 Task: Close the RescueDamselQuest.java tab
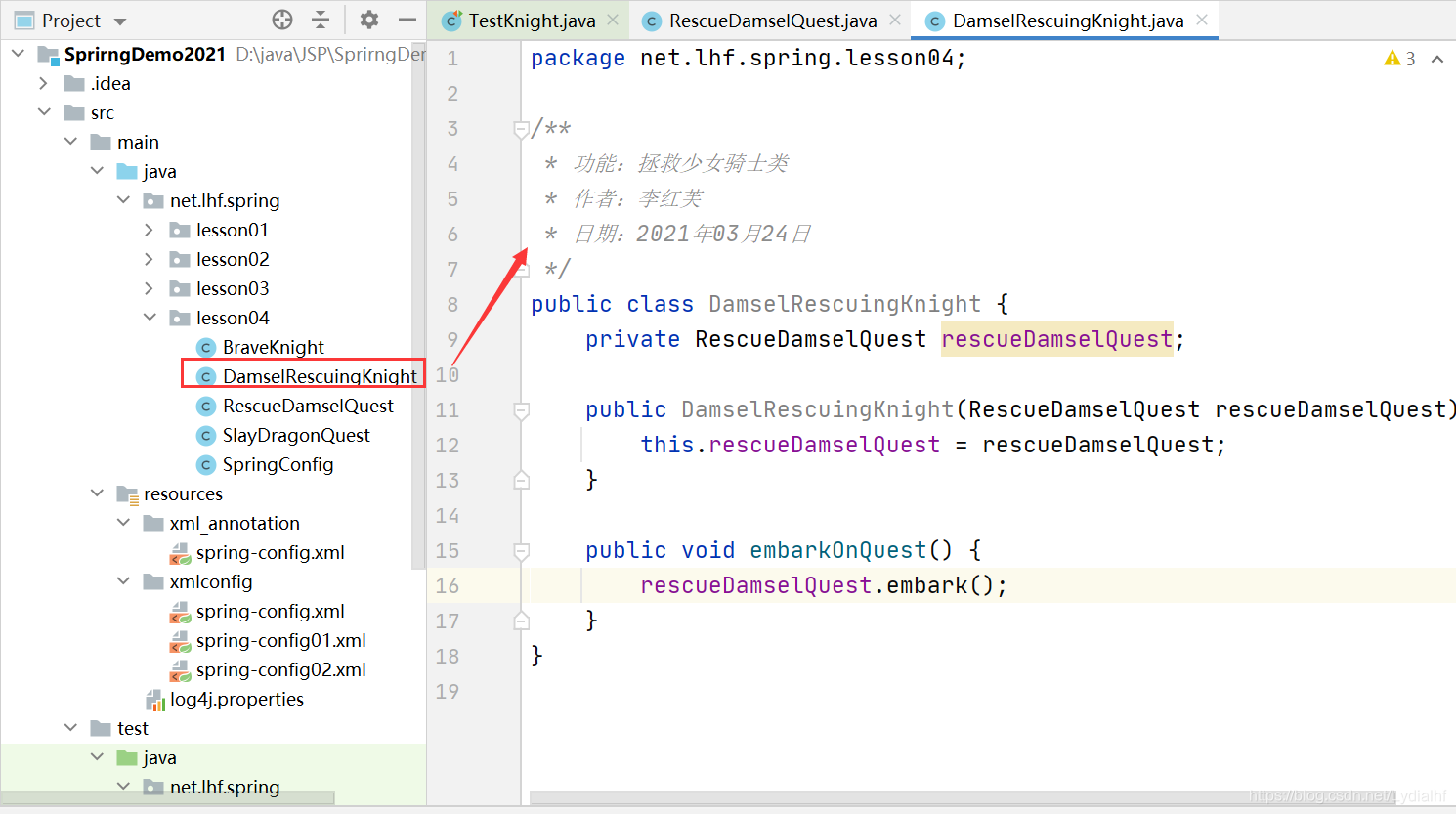pos(895,20)
